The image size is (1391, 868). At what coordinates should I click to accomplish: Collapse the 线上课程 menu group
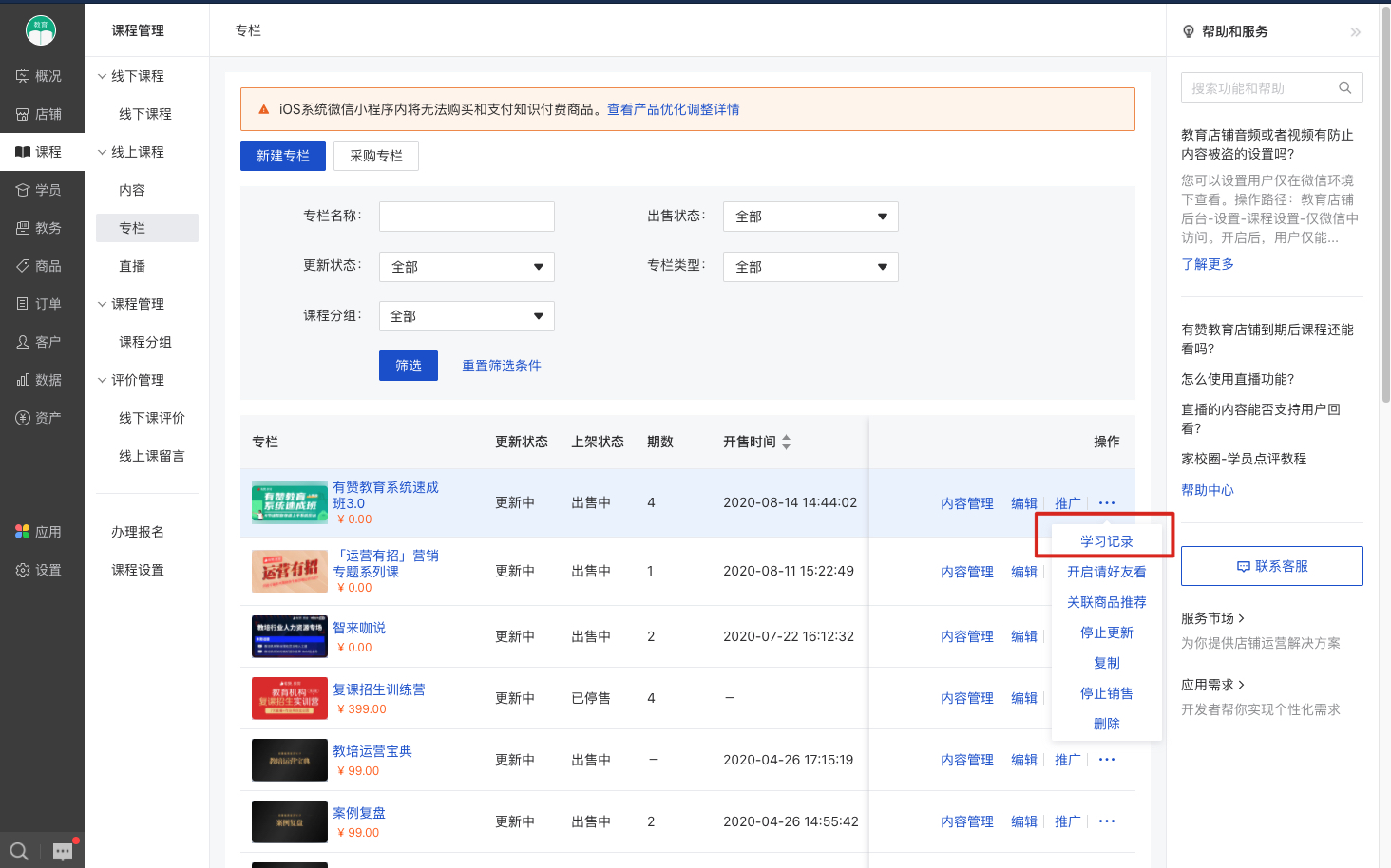(102, 152)
